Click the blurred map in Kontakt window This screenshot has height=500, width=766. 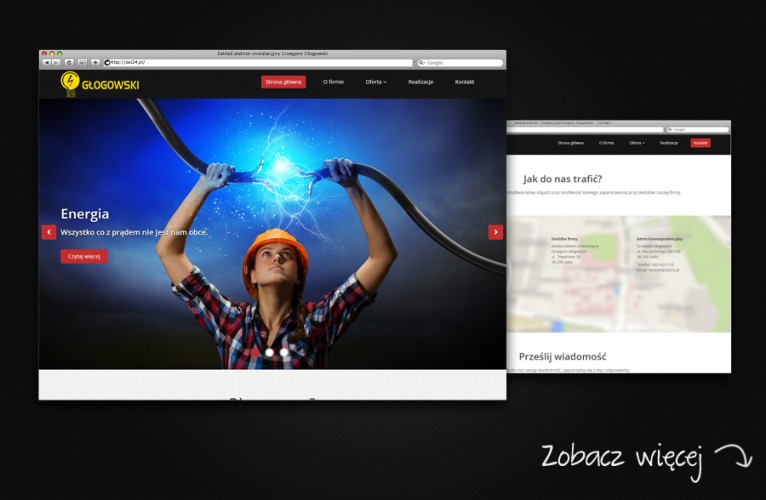(x=618, y=274)
